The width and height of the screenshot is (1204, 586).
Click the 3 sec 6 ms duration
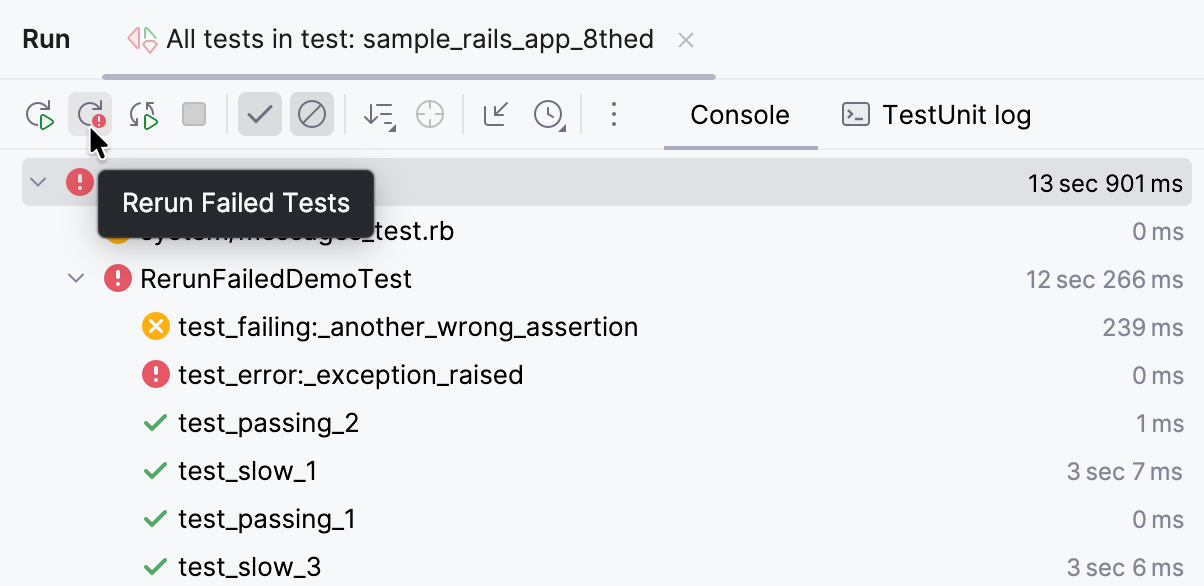tap(1125, 567)
